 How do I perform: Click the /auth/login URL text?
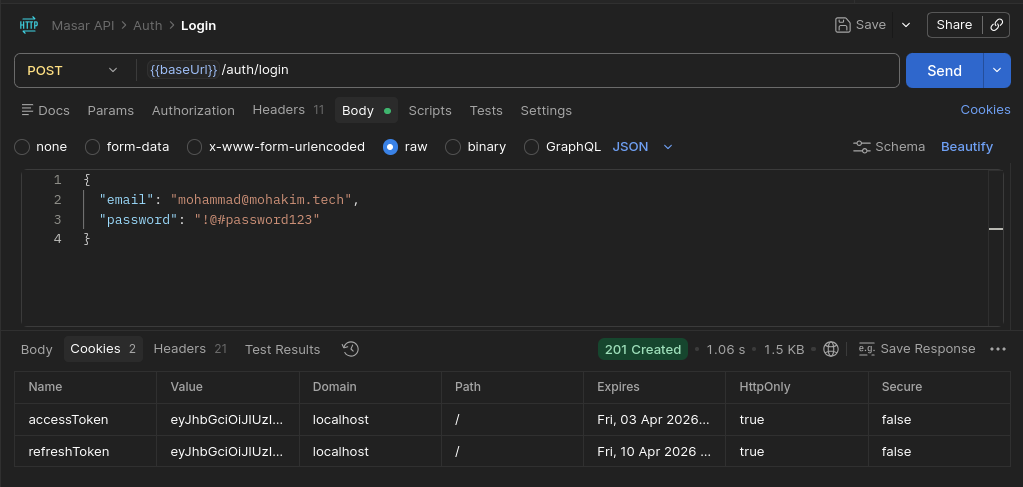pyautogui.click(x=255, y=70)
